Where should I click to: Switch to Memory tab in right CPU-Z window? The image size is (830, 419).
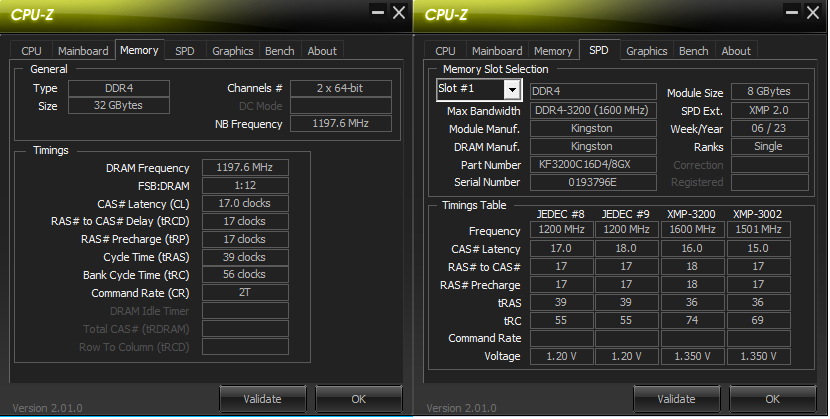coord(553,51)
